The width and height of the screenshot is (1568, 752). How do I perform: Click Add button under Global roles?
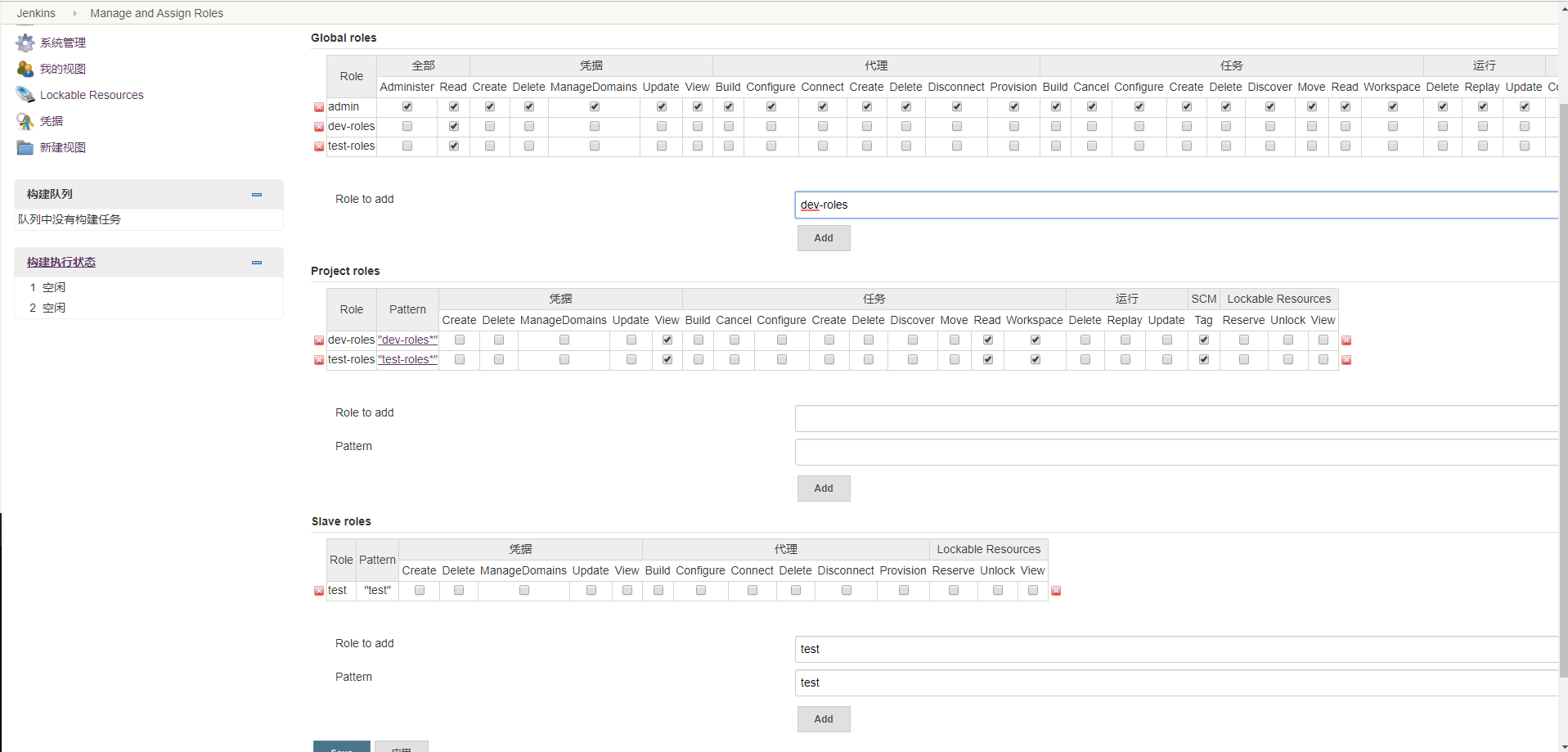click(824, 238)
